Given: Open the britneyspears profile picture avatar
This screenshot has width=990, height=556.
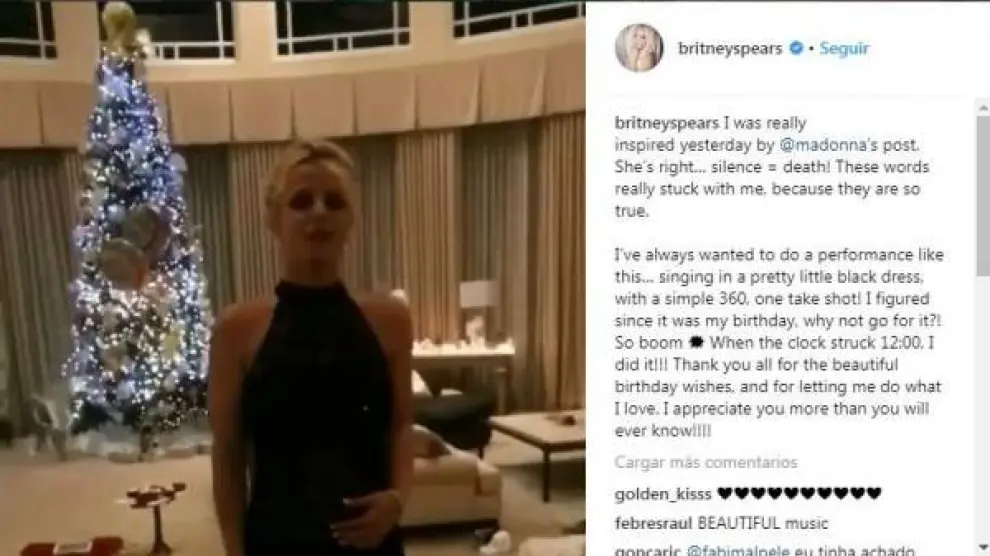Looking at the screenshot, I should coord(639,47).
